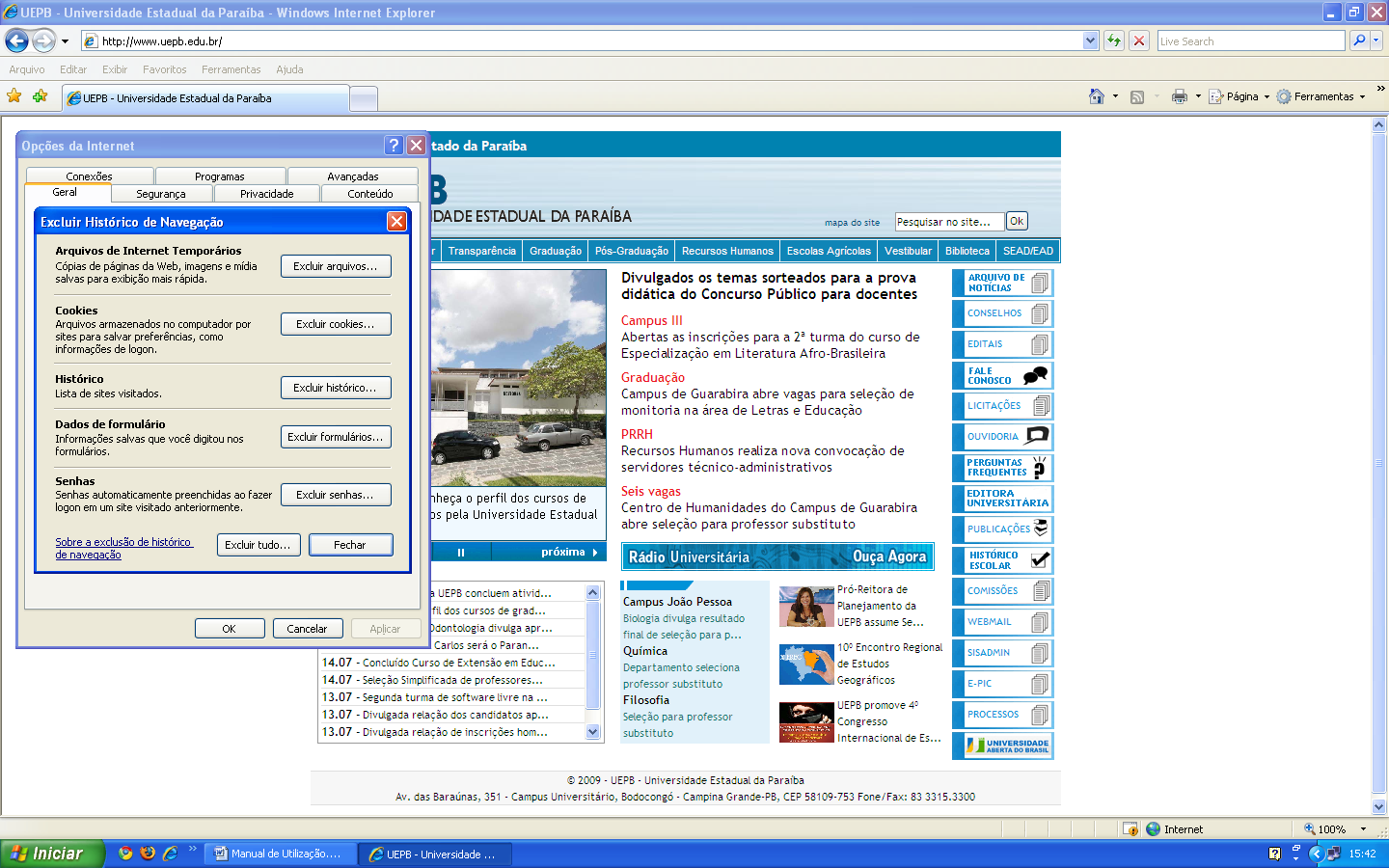The image size is (1389, 868).
Task: Expand the command bar overflow chevron
Action: coord(1380,89)
